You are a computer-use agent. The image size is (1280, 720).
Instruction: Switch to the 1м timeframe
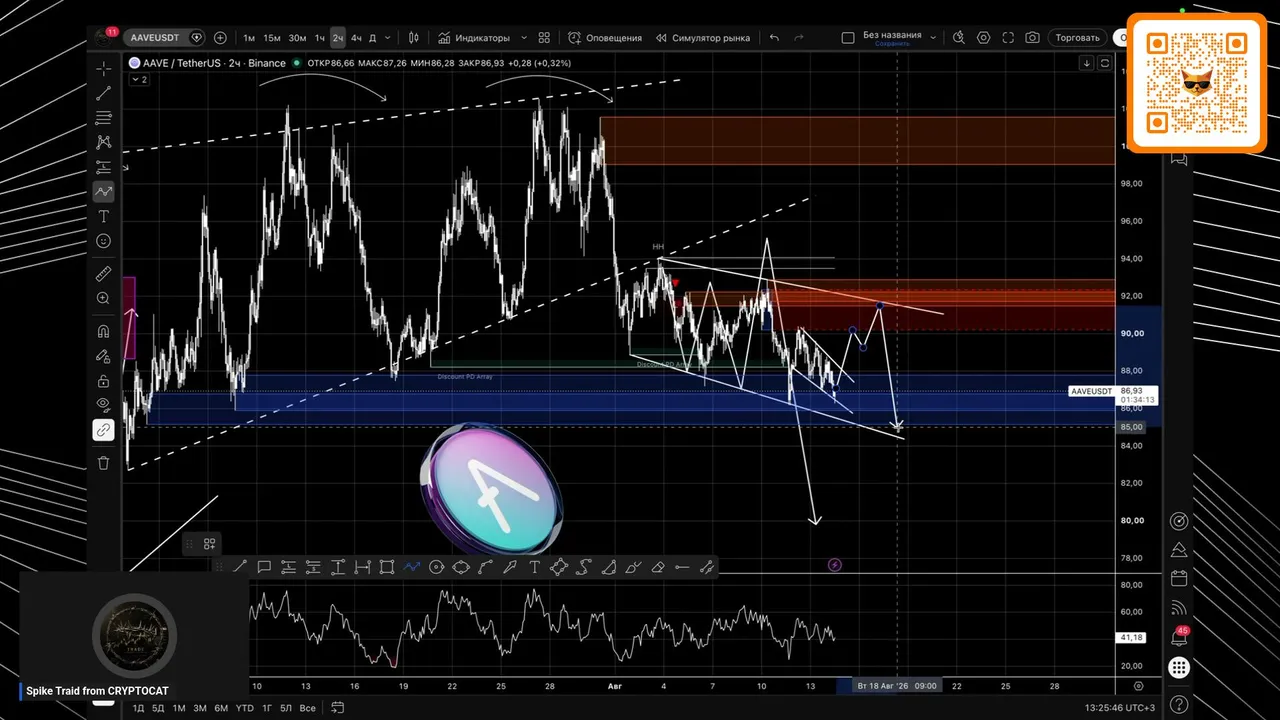249,38
